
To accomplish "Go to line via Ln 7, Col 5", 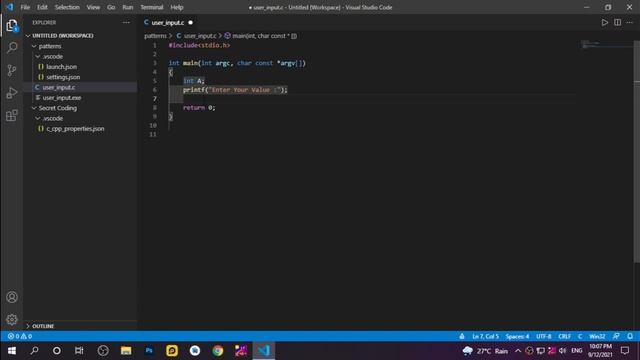I will pos(485,336).
